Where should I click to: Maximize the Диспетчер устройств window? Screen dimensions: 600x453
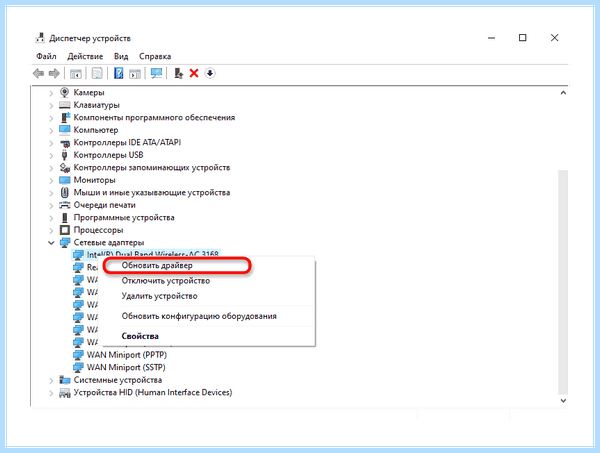pyautogui.click(x=522, y=37)
